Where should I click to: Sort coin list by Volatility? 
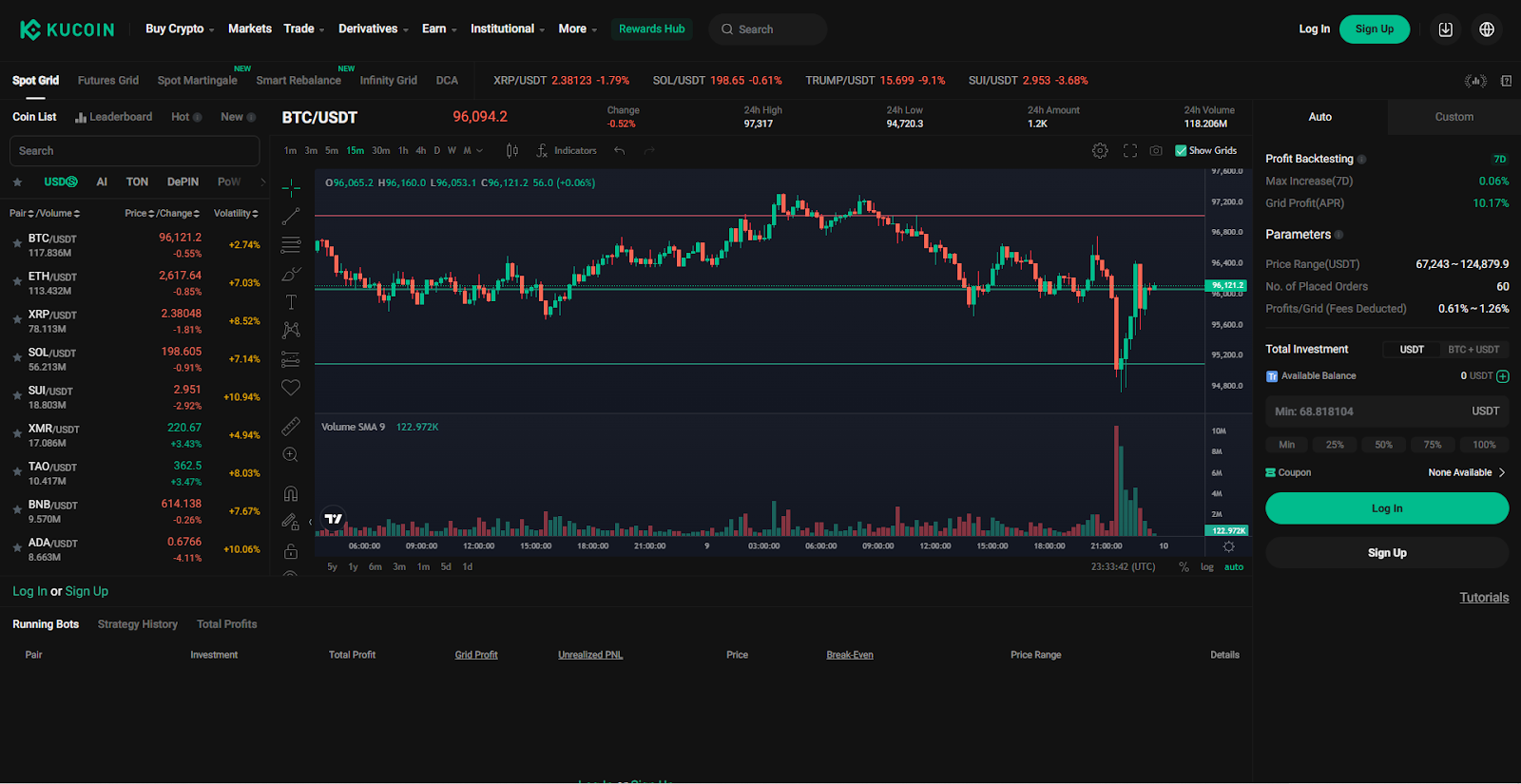point(236,214)
